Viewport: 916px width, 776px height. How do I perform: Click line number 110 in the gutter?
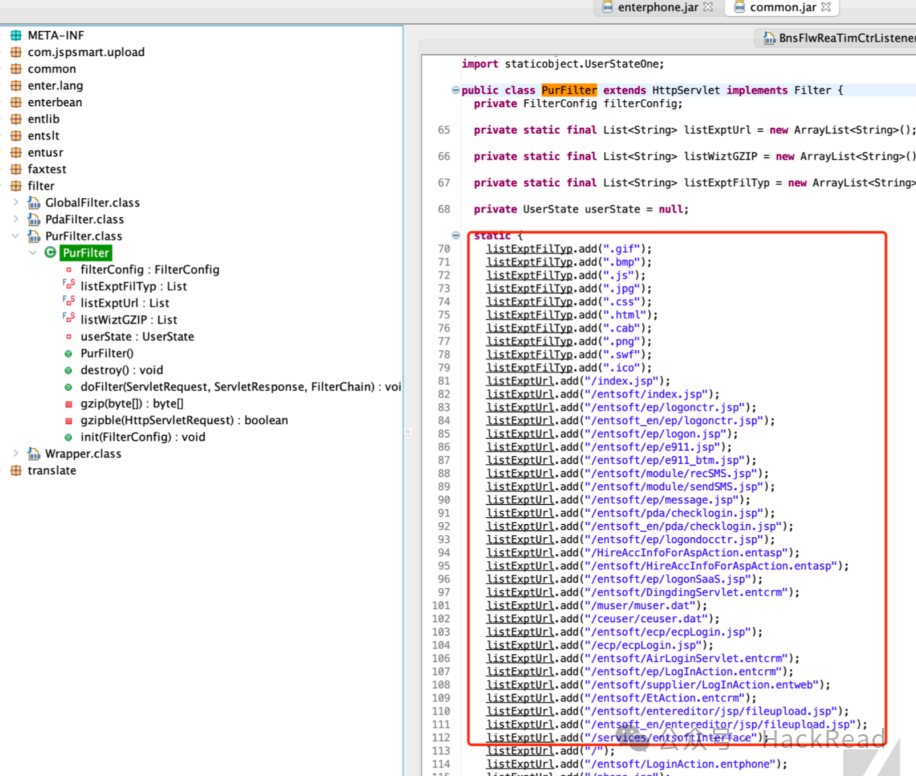click(x=441, y=711)
